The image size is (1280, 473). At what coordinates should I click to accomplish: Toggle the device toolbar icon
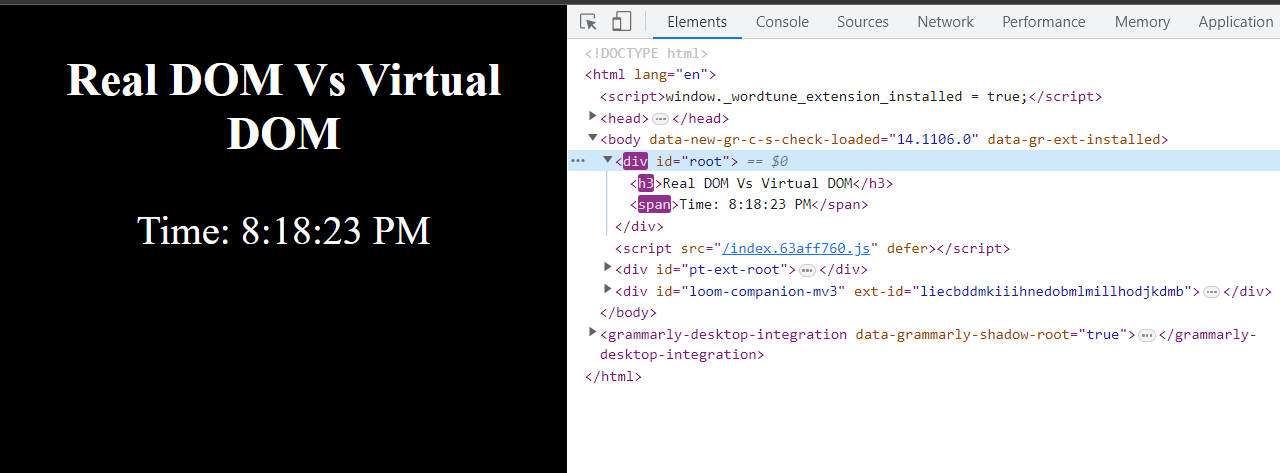621,21
